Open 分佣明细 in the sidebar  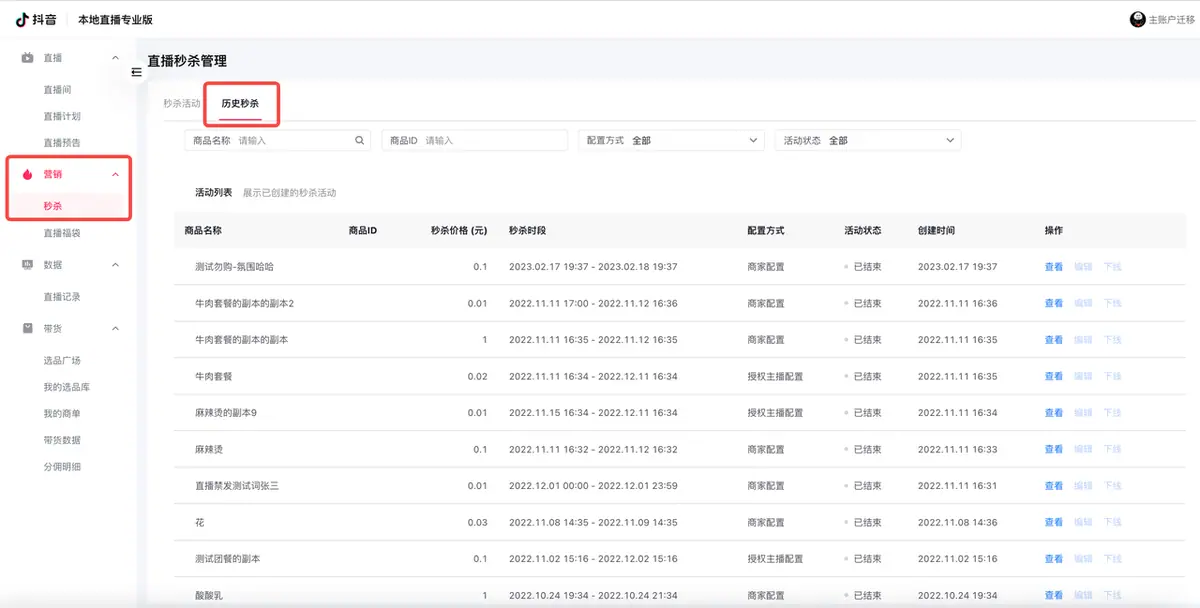62,466
